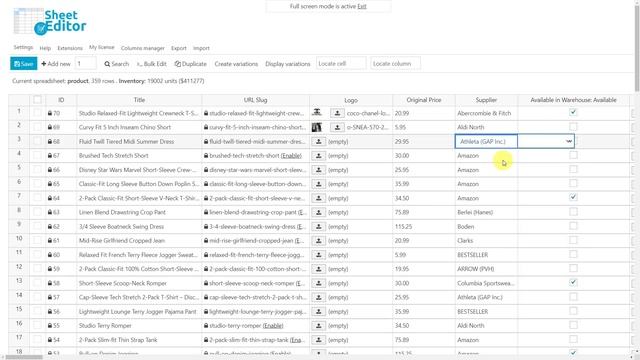Click Original Price column header
Screen dimensions: 640x360
tap(424, 100)
